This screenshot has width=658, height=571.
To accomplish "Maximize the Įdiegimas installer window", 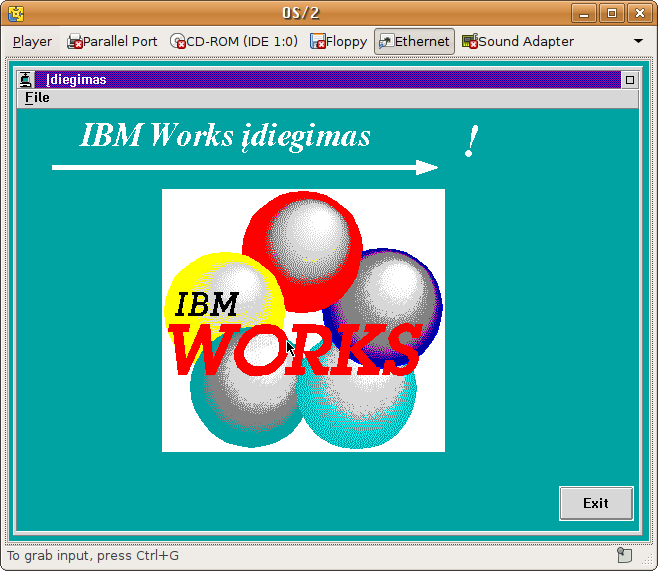I will point(629,80).
